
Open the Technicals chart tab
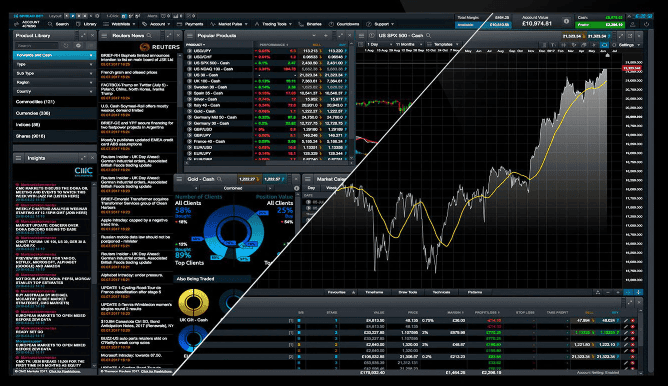(x=441, y=292)
